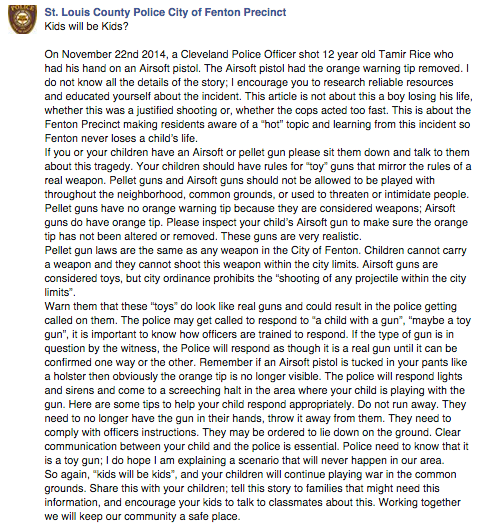Viewport: 479px width, 527px height.
Task: Click the word 'neighborhood' in the text
Action: pos(150,195)
